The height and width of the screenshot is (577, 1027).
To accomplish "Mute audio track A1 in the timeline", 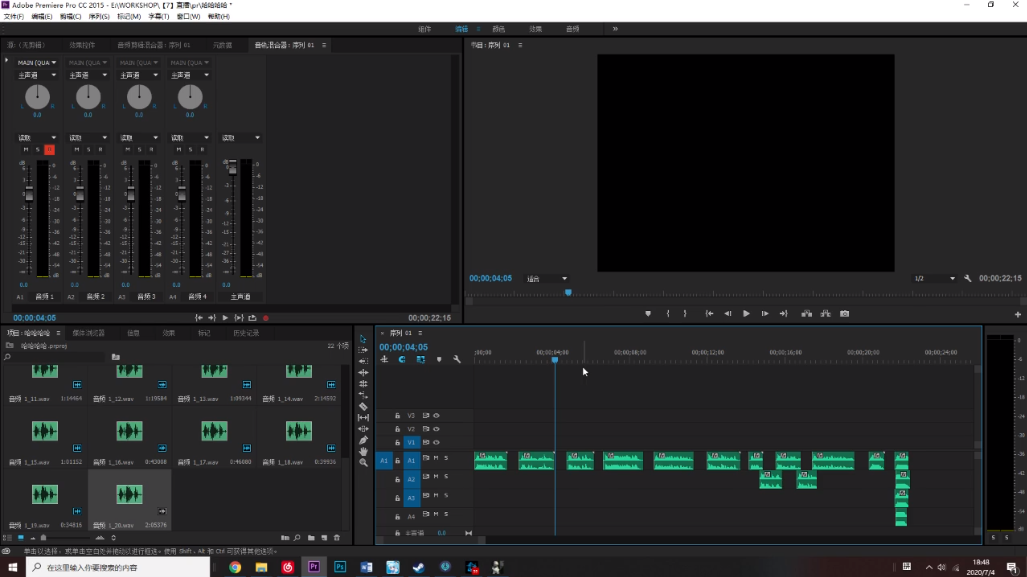I will (436, 459).
